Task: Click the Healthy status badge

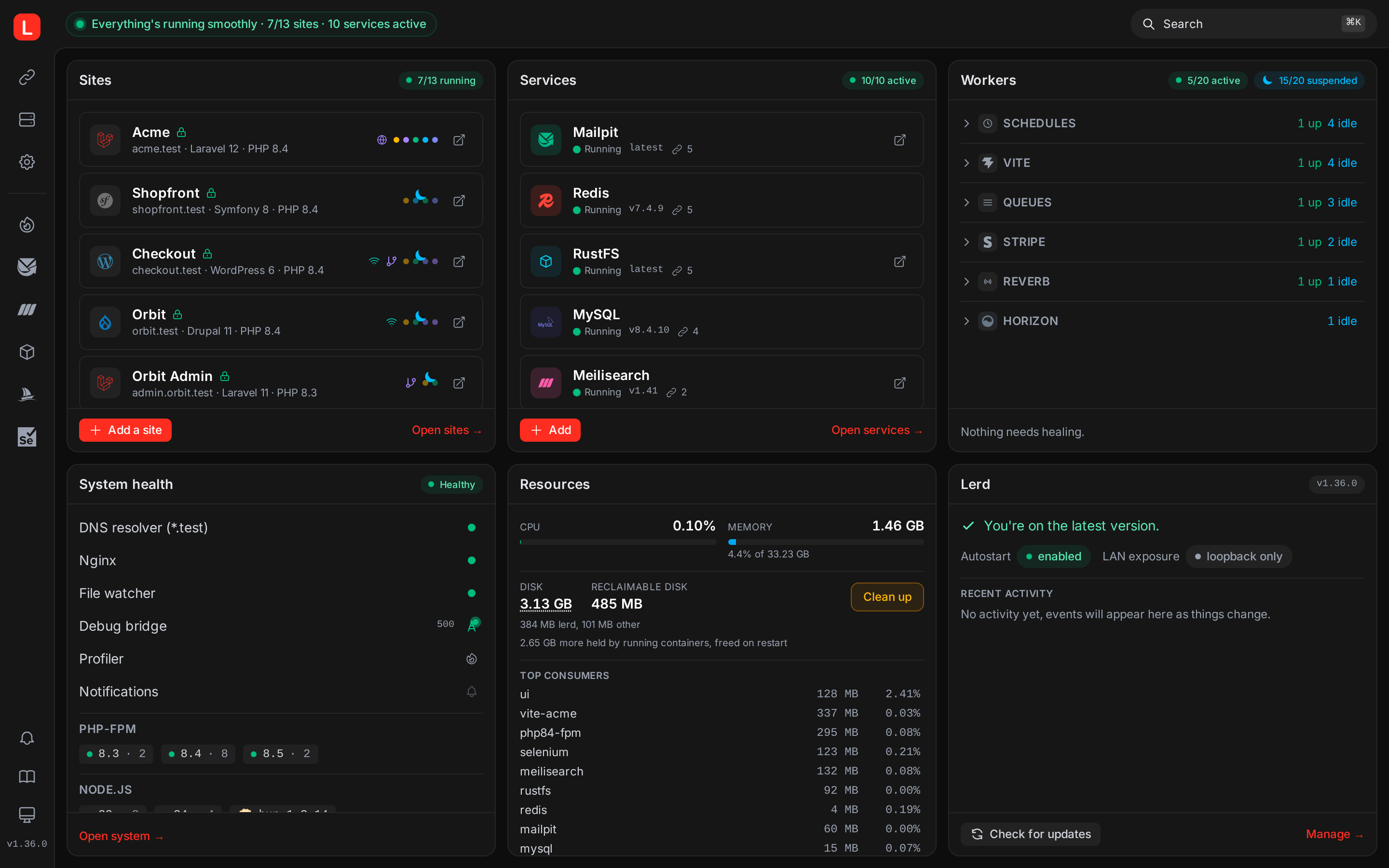Action: click(x=452, y=485)
